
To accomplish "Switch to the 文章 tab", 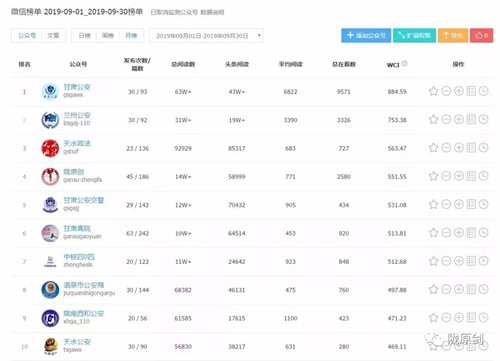I will pyautogui.click(x=53, y=35).
